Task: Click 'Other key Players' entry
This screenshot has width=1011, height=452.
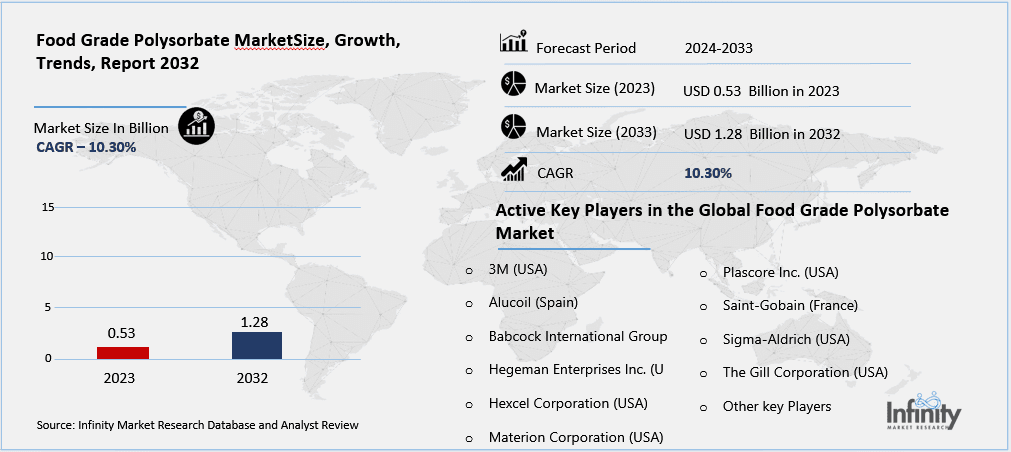Action: tap(777, 406)
